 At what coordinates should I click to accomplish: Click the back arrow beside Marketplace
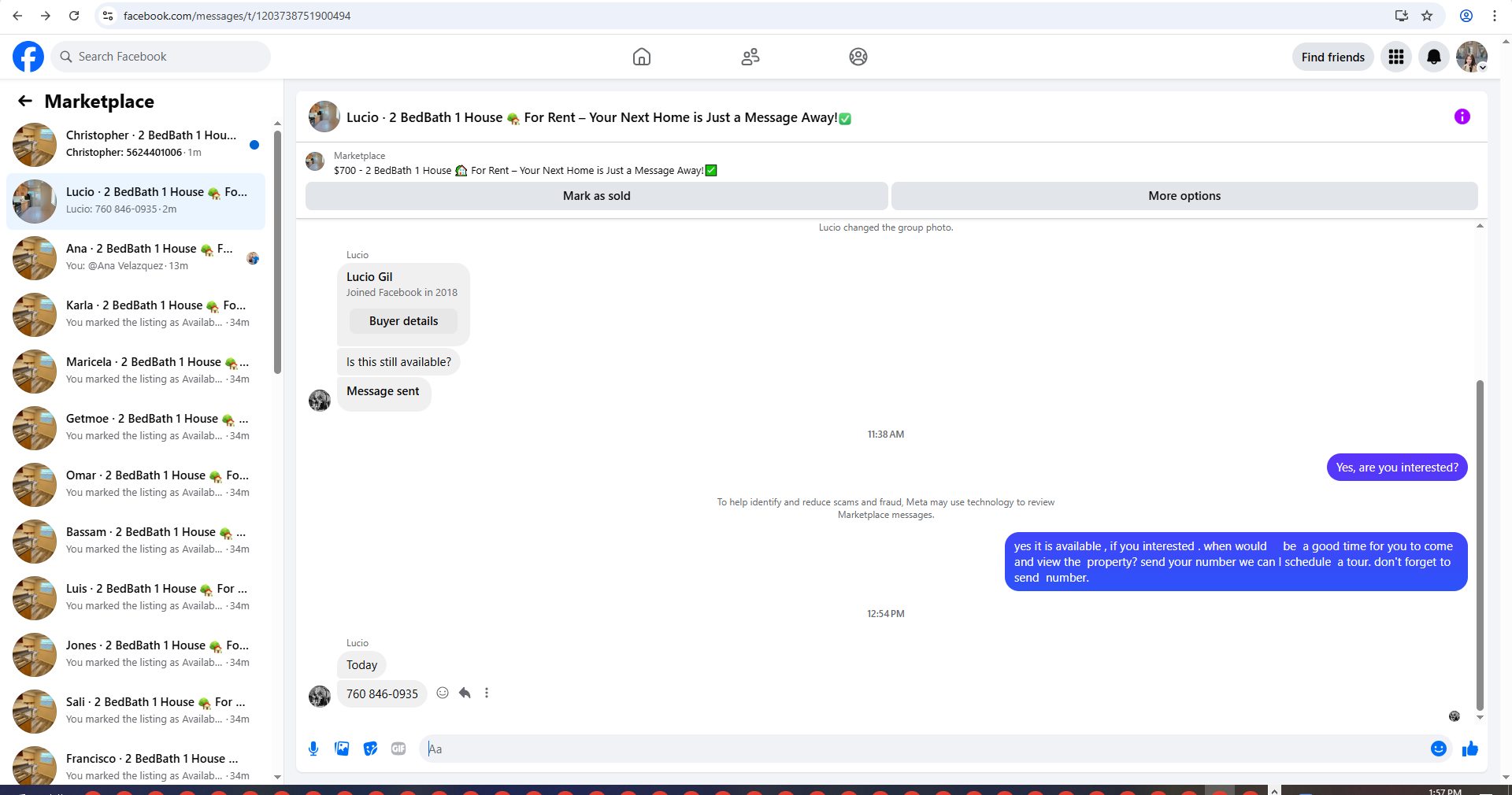click(25, 101)
